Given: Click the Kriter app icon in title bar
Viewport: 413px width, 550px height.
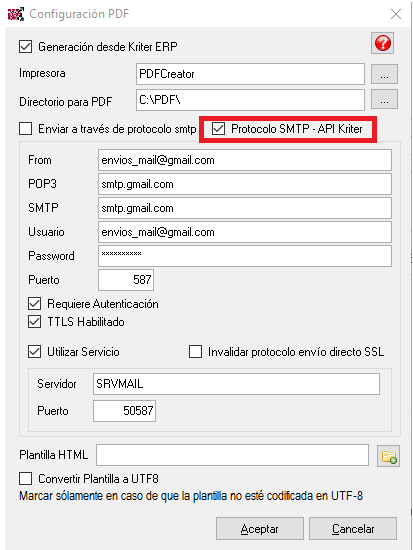Looking at the screenshot, I should pos(15,14).
